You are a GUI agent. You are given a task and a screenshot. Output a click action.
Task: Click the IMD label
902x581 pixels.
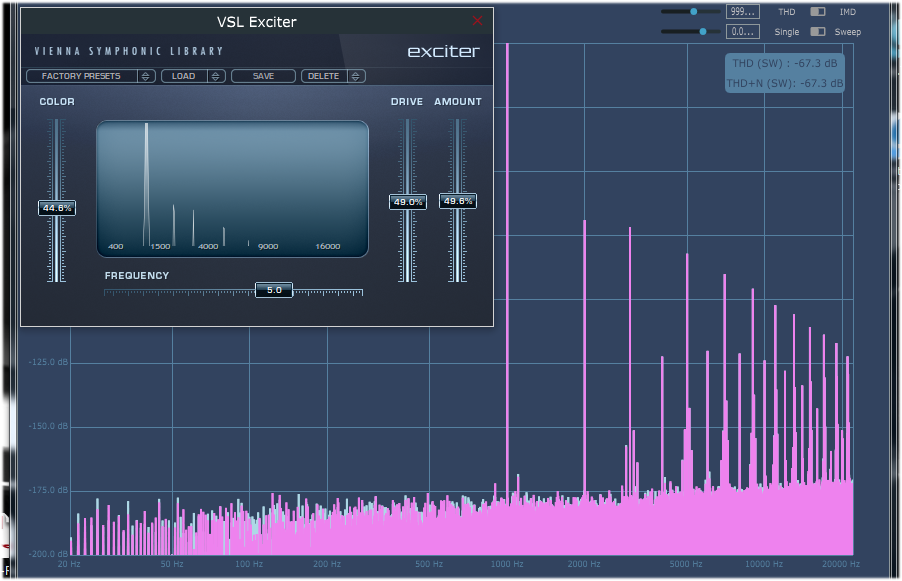tap(847, 12)
